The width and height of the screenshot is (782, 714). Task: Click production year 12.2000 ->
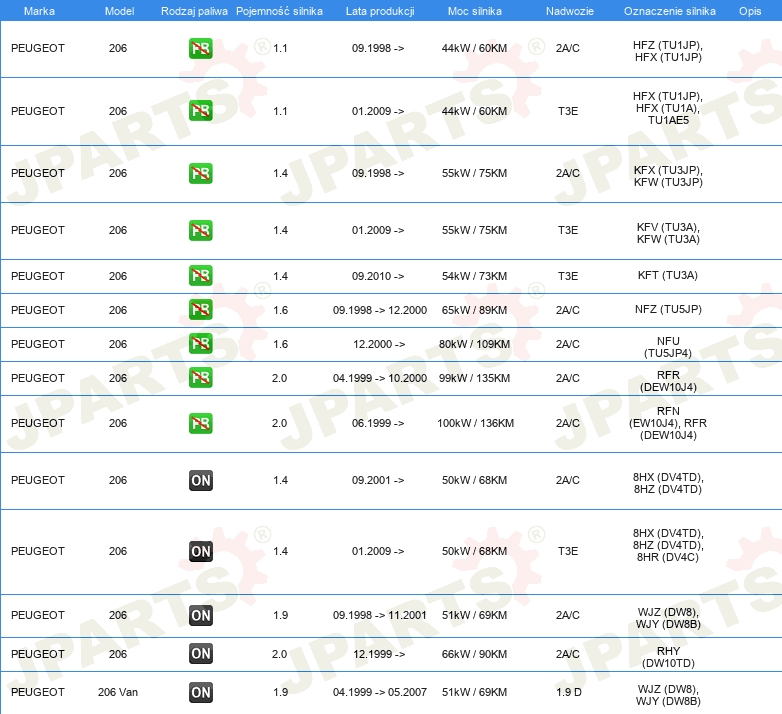pyautogui.click(x=379, y=344)
